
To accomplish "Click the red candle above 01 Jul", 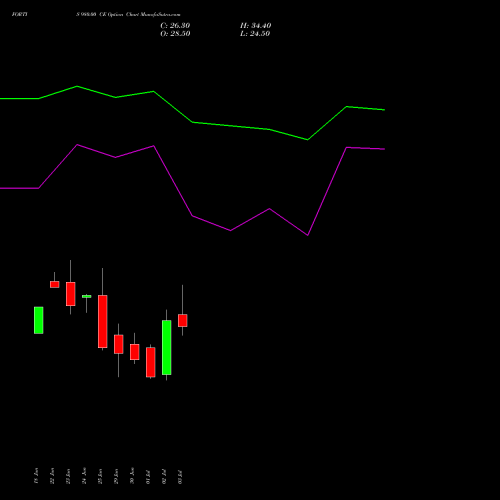I will point(151,362).
